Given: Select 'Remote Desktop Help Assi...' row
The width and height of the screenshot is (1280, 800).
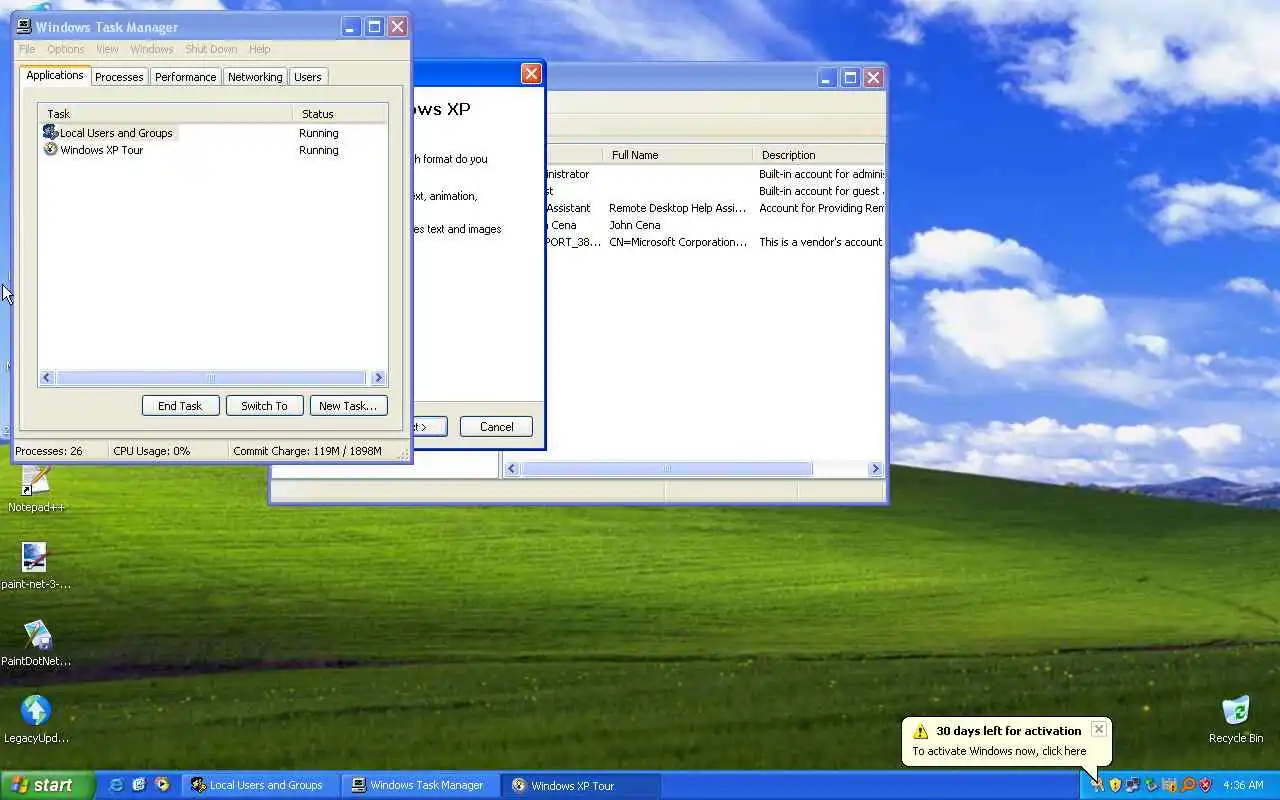Looking at the screenshot, I should [x=716, y=208].
